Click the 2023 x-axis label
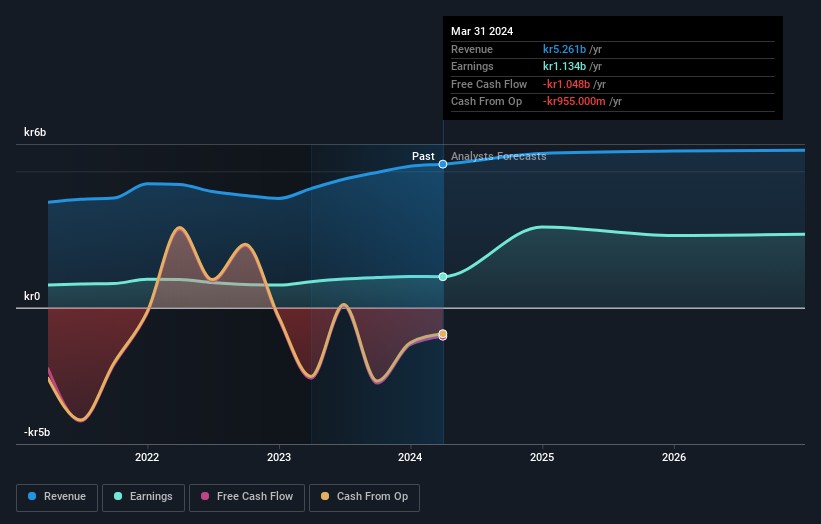Image resolution: width=821 pixels, height=524 pixels. click(x=279, y=457)
